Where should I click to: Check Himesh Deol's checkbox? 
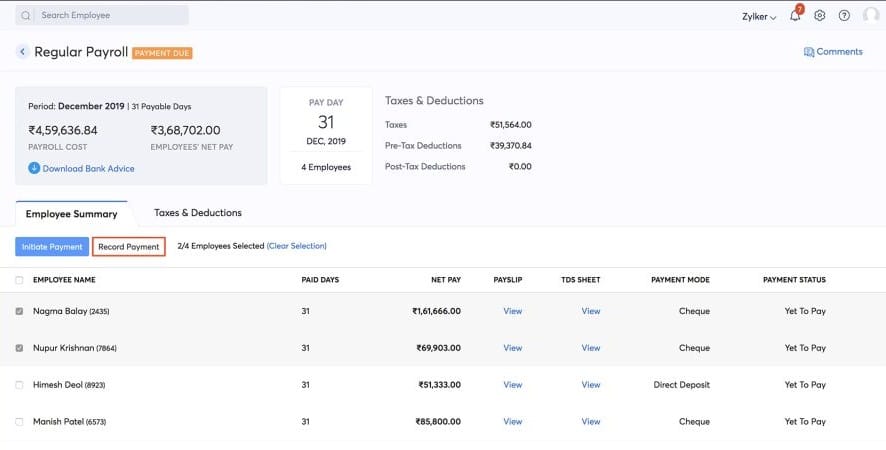coord(19,384)
